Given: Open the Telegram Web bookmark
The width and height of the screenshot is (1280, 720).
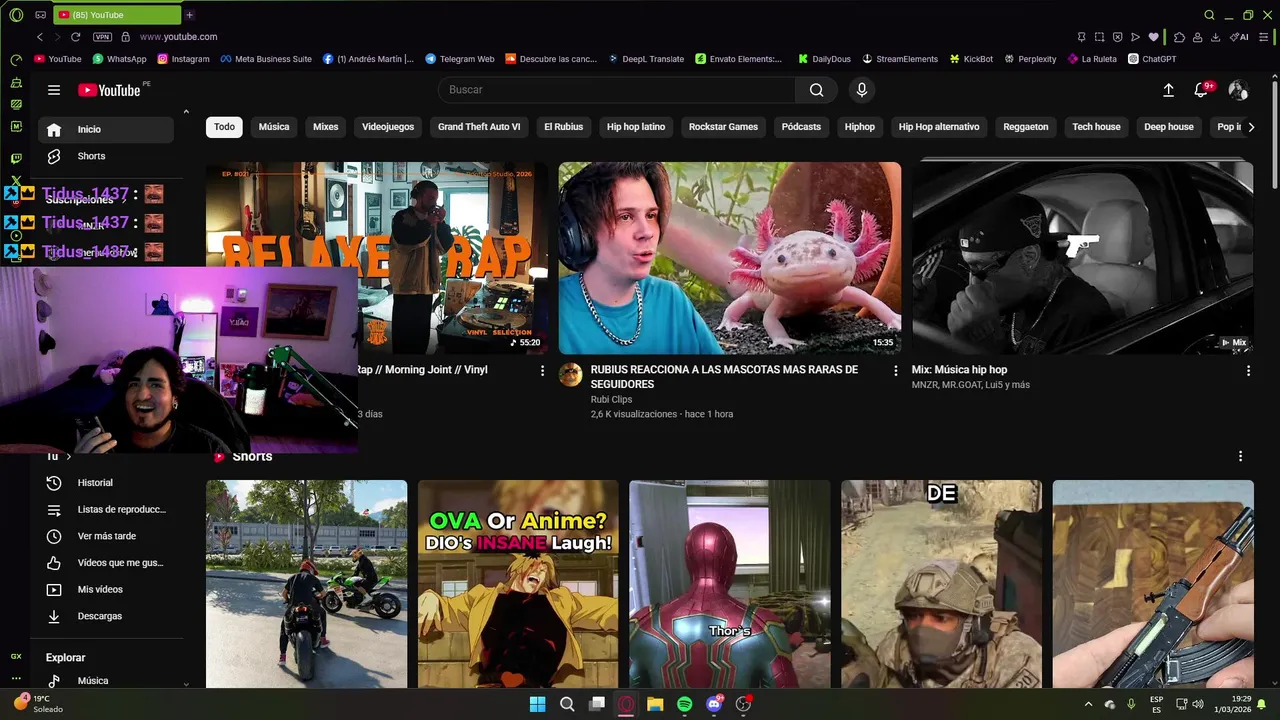Looking at the screenshot, I should point(459,59).
